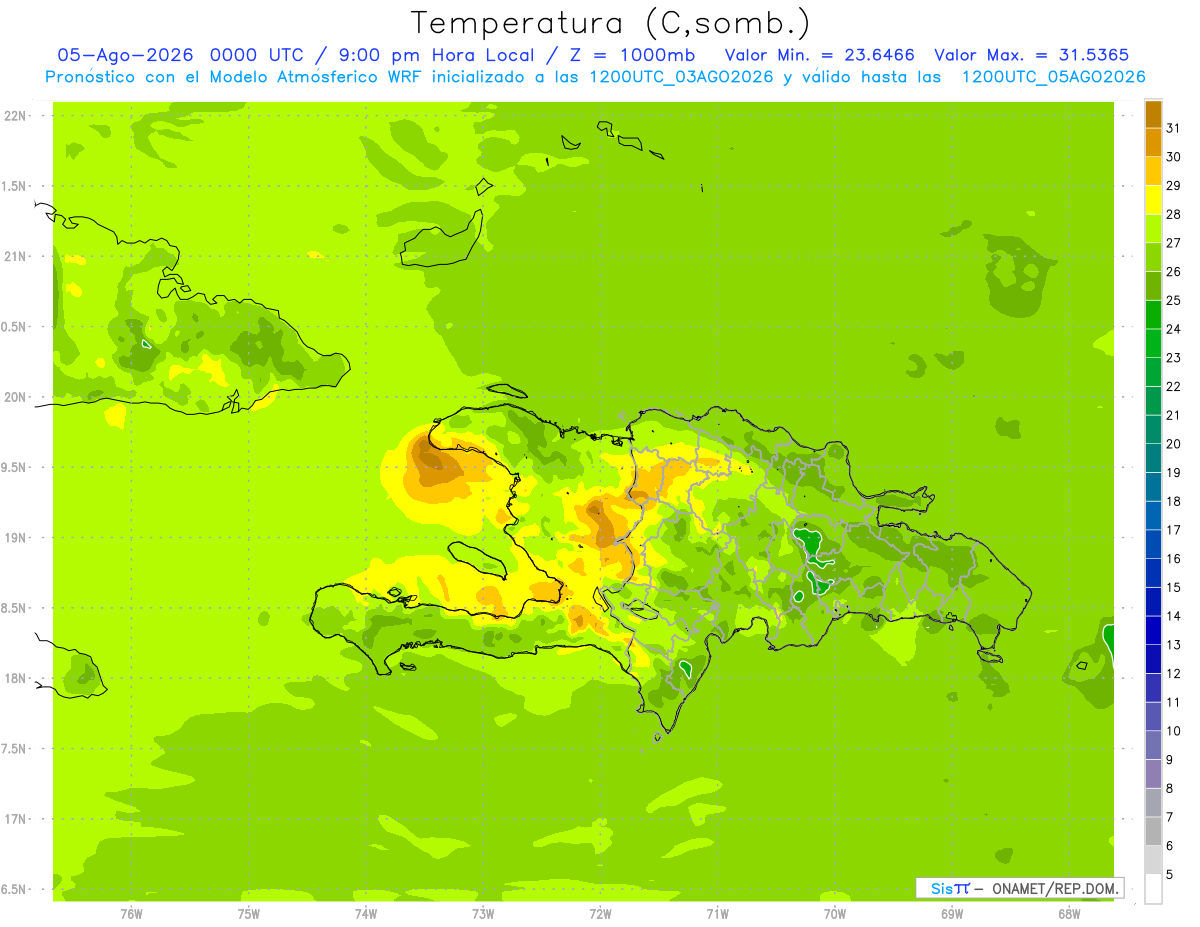Click the 21N latitude label
The height and width of the screenshot is (927, 1200).
15,256
